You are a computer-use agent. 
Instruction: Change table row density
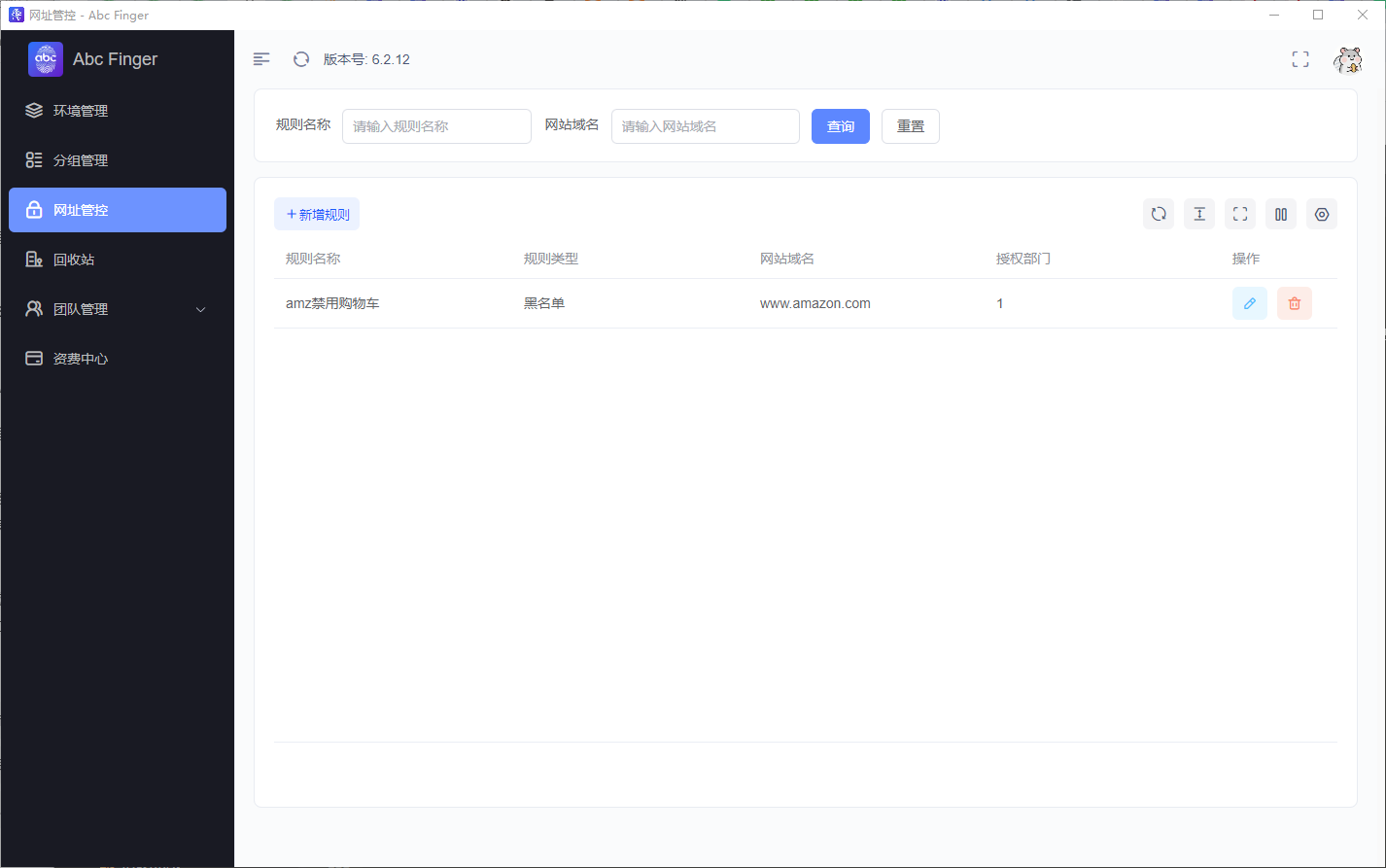pos(1199,214)
